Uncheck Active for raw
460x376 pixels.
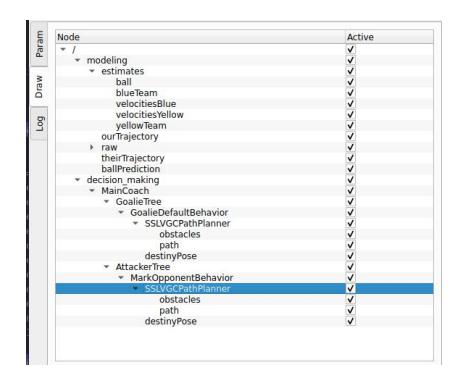coord(351,147)
